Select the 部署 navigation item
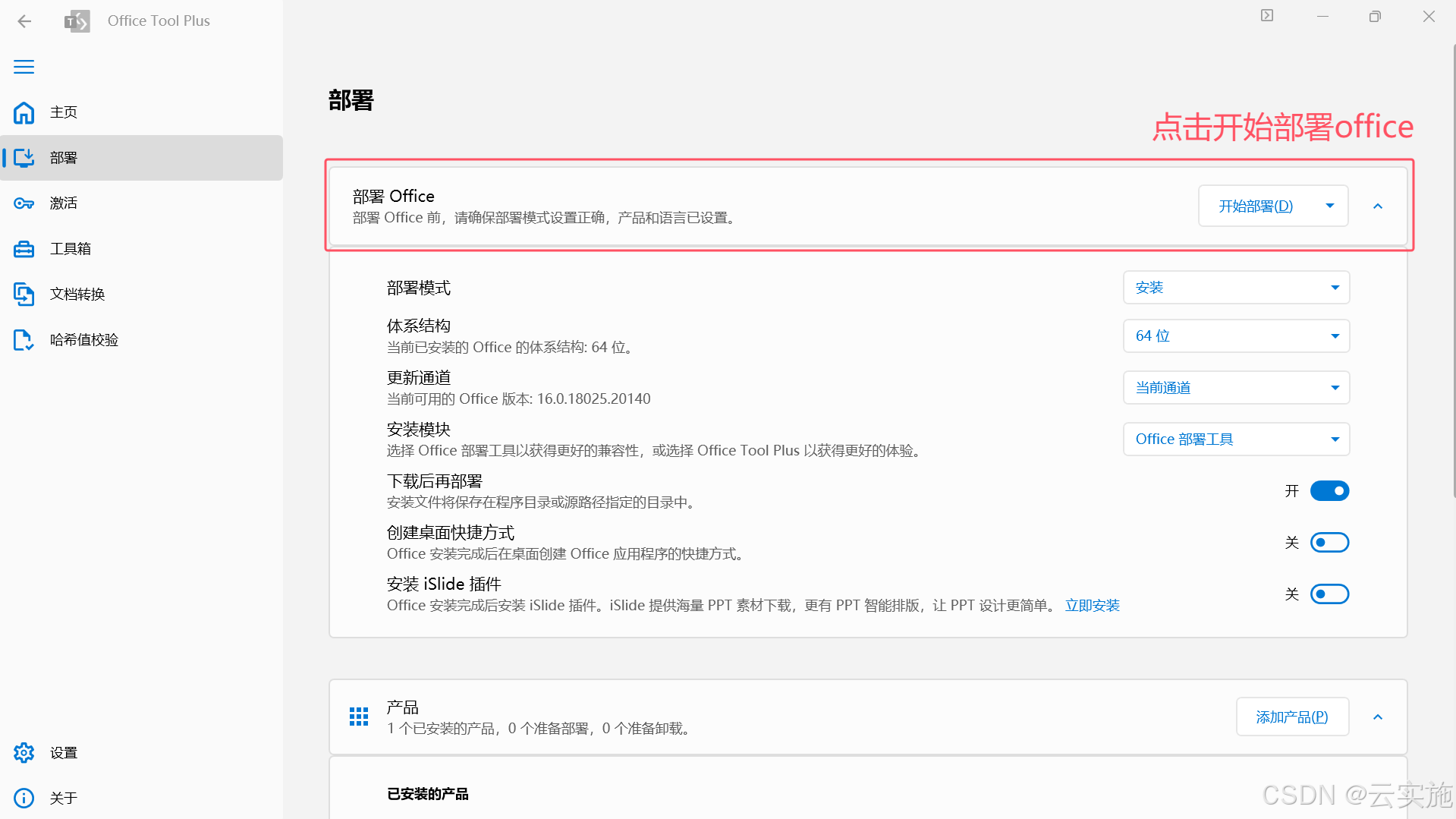This screenshot has height=819, width=1456. click(x=142, y=158)
